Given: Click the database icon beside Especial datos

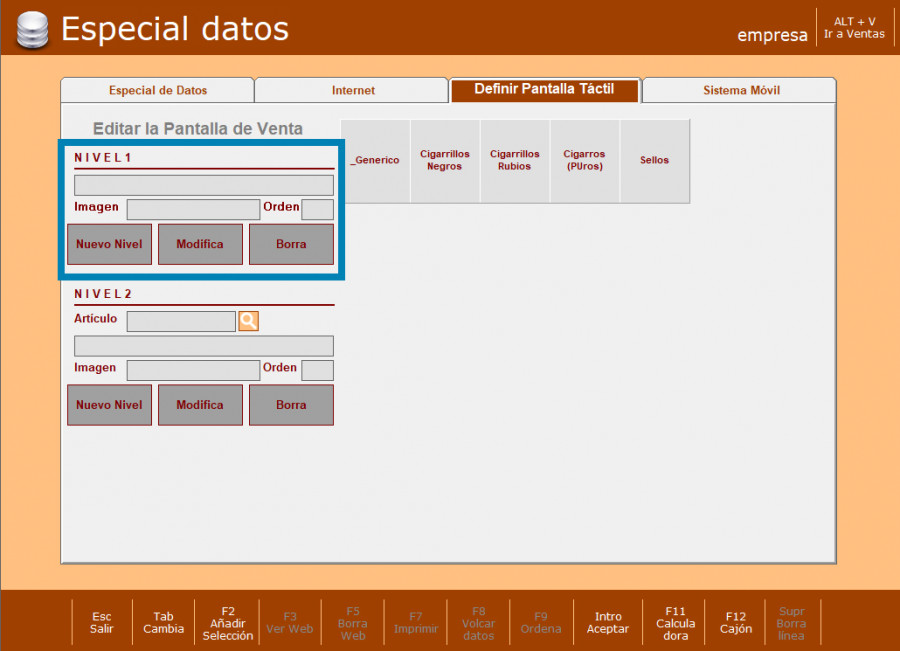Looking at the screenshot, I should click(x=33, y=30).
